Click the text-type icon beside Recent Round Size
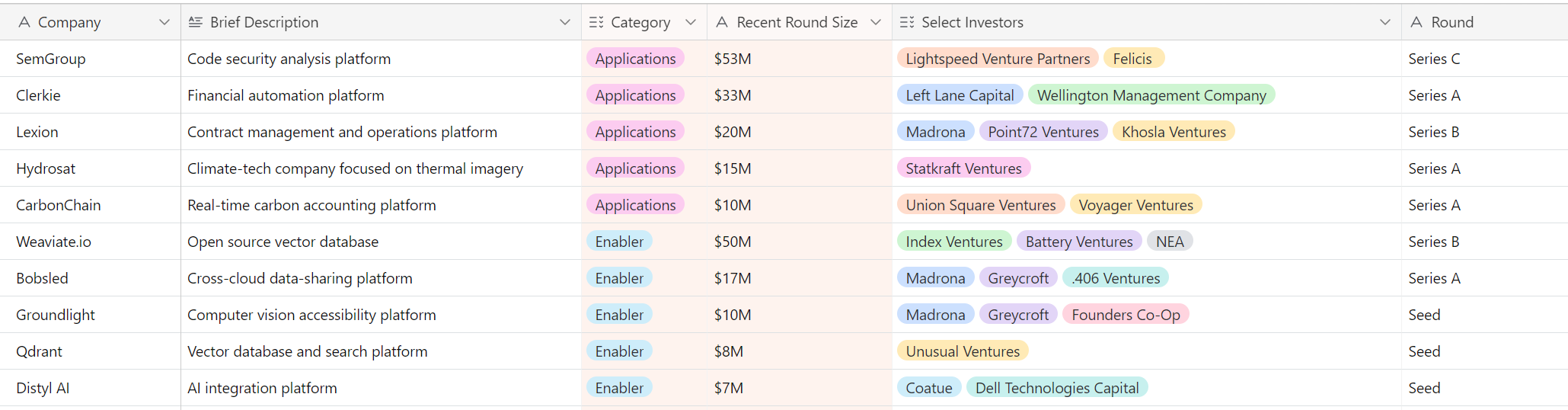This screenshot has height=410, width=1568. click(722, 22)
